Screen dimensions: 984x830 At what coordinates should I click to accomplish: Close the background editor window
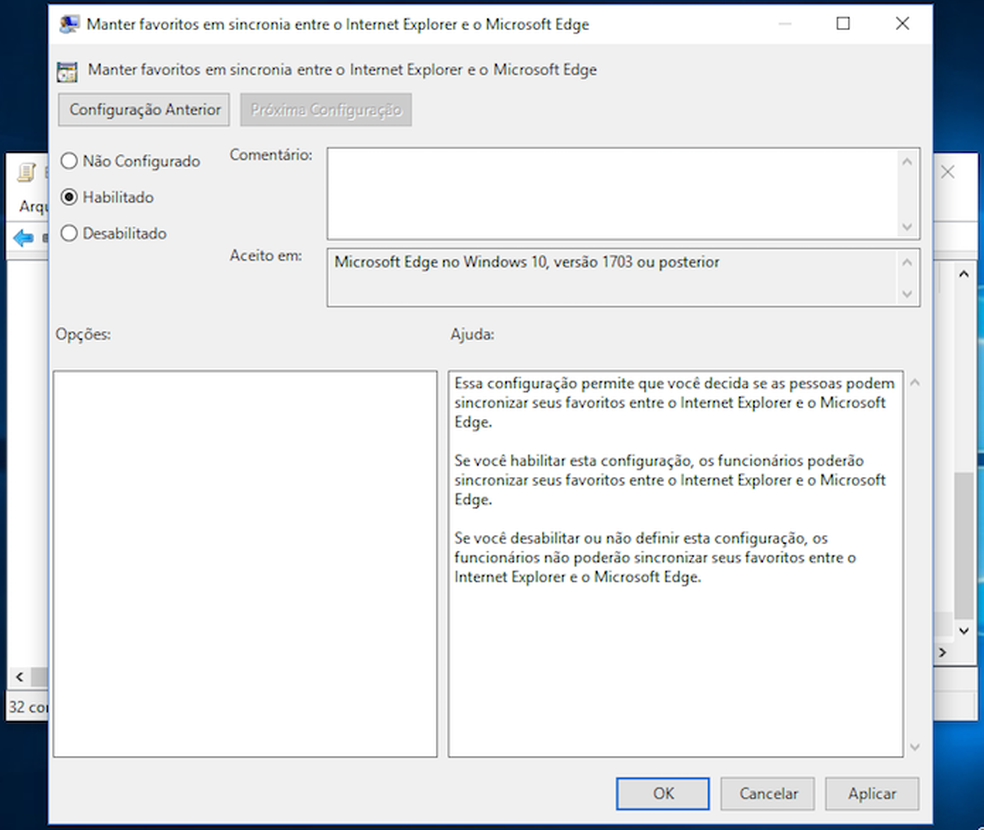(948, 172)
